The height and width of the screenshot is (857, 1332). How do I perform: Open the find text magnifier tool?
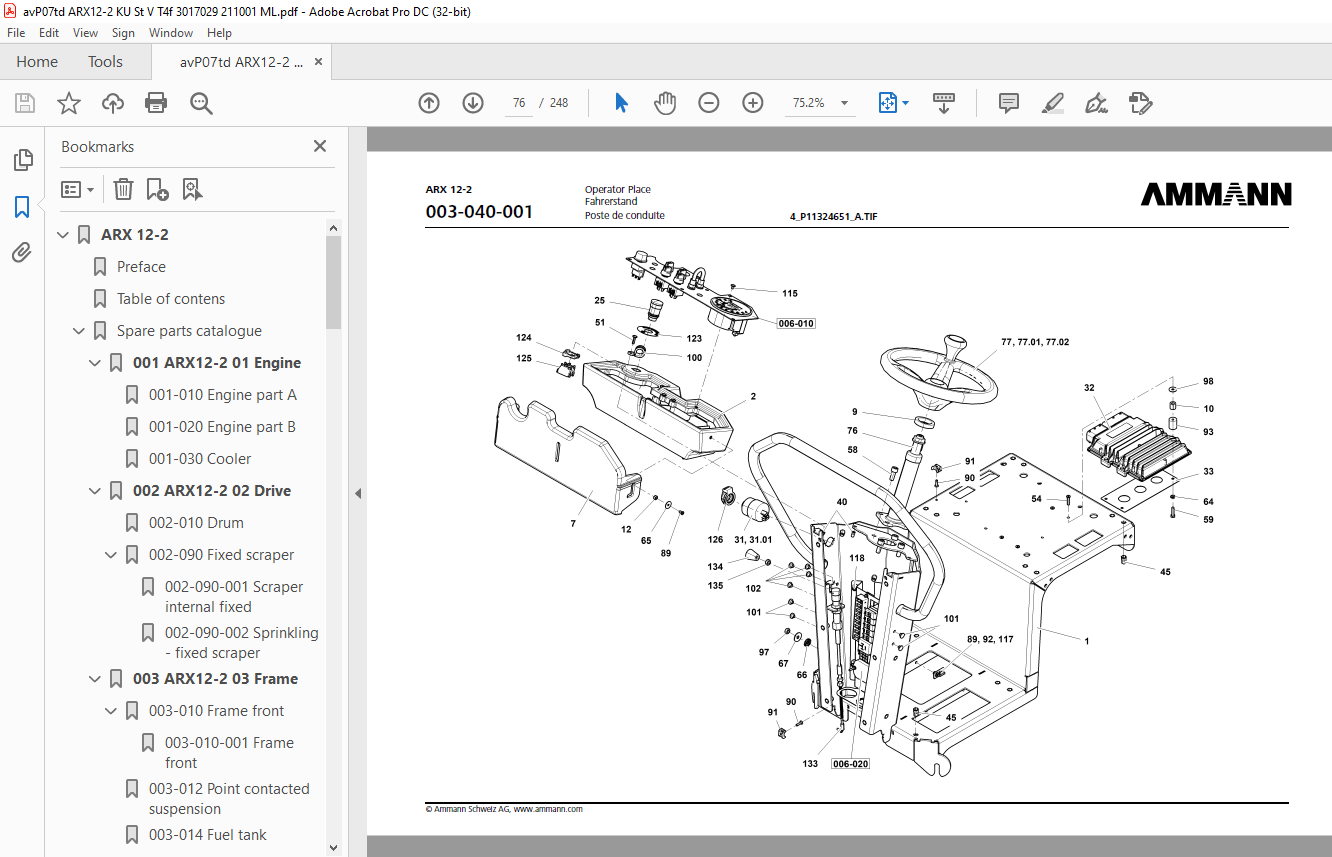pyautogui.click(x=201, y=103)
